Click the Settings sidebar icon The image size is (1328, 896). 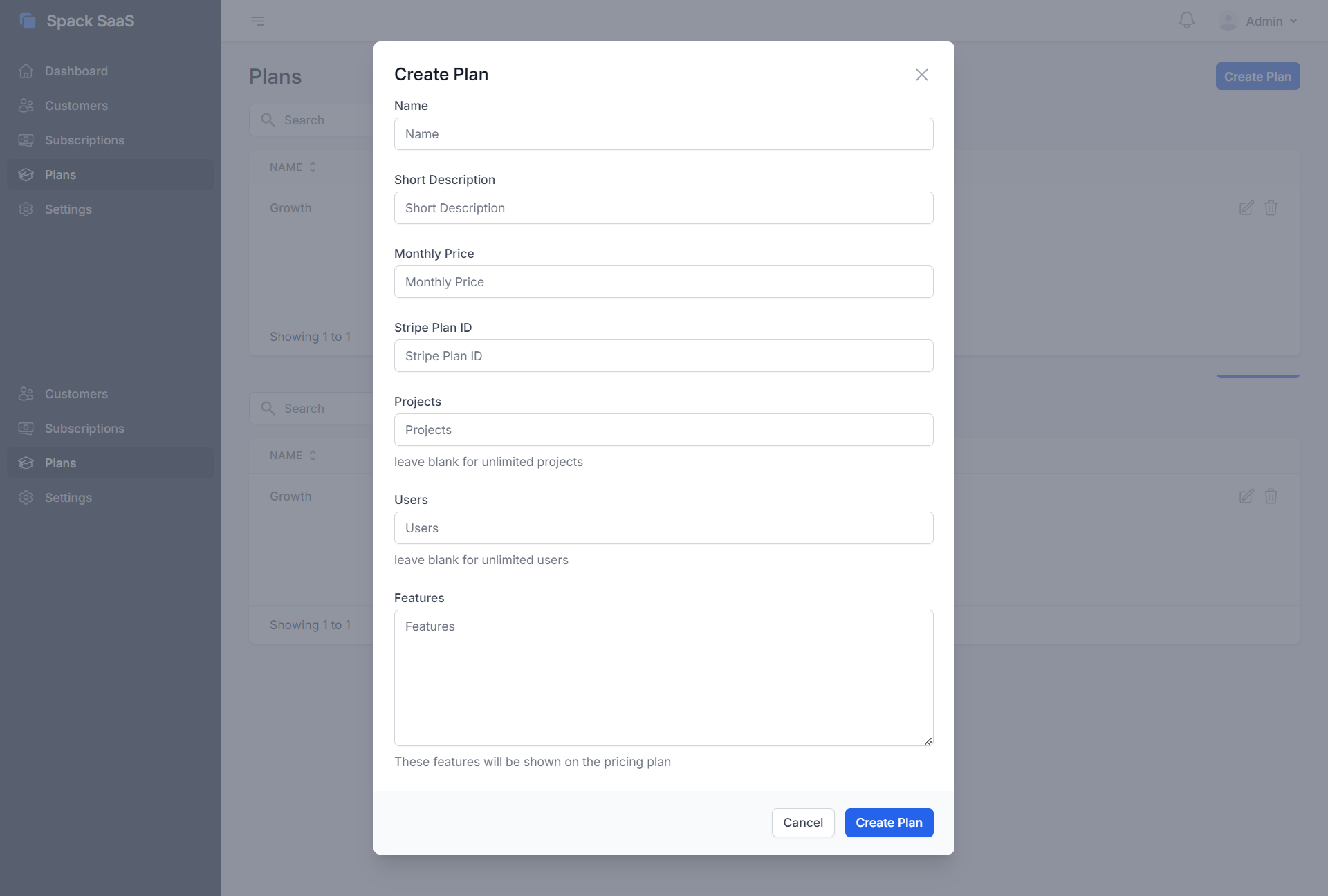click(x=27, y=209)
